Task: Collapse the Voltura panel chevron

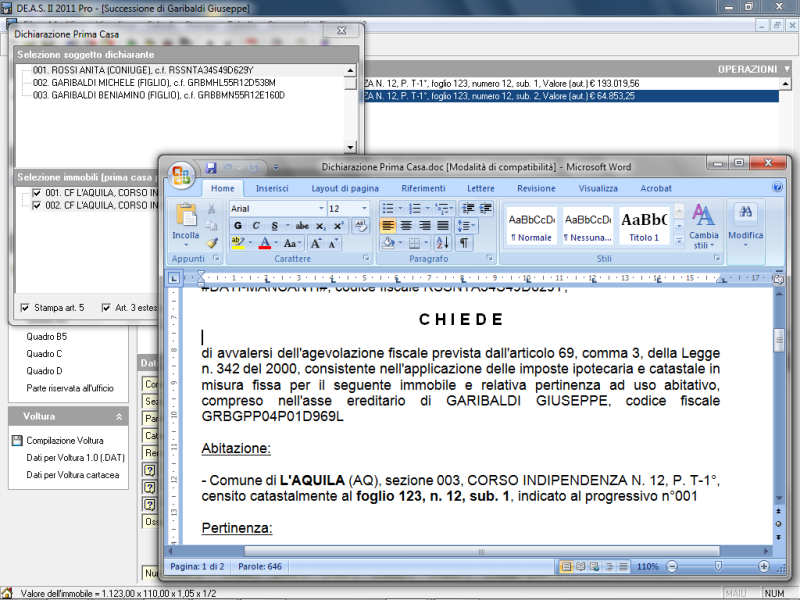Action: (x=119, y=417)
